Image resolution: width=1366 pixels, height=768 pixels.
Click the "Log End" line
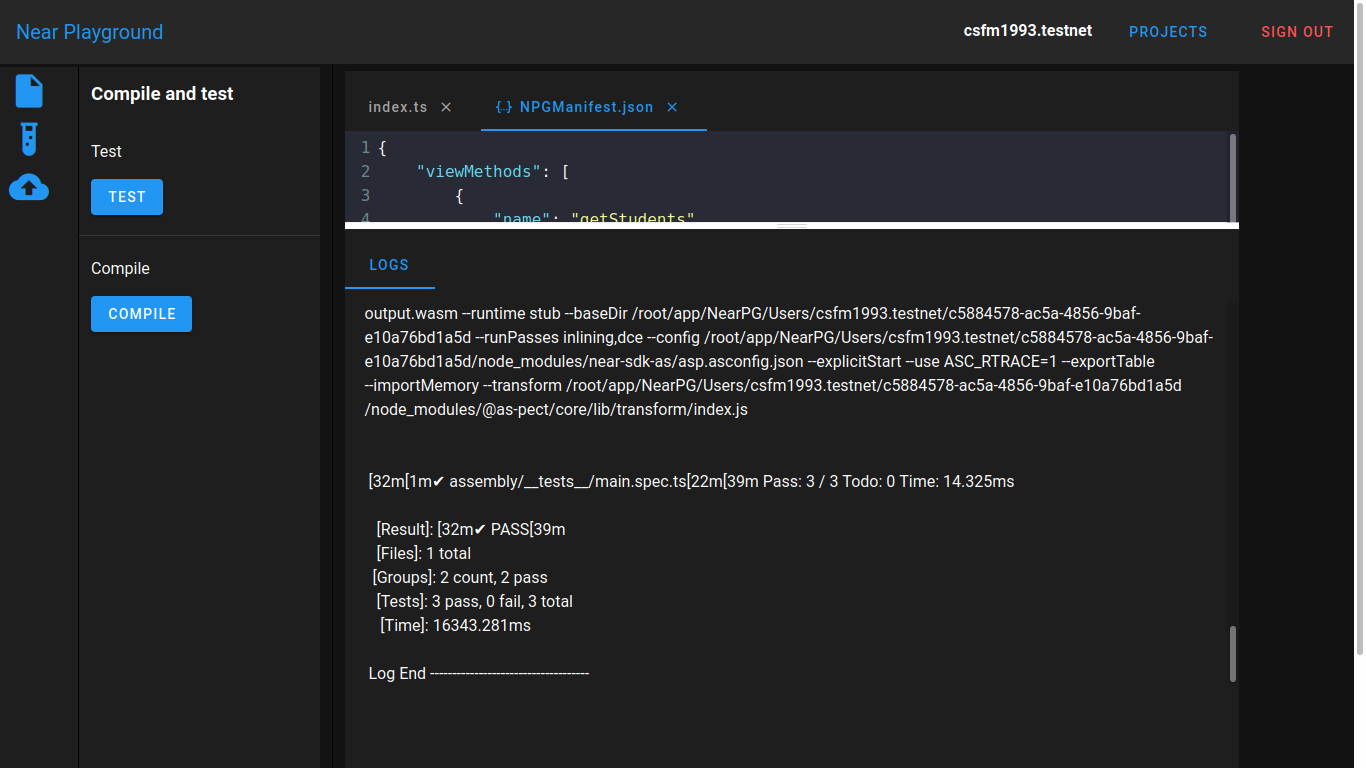point(479,674)
